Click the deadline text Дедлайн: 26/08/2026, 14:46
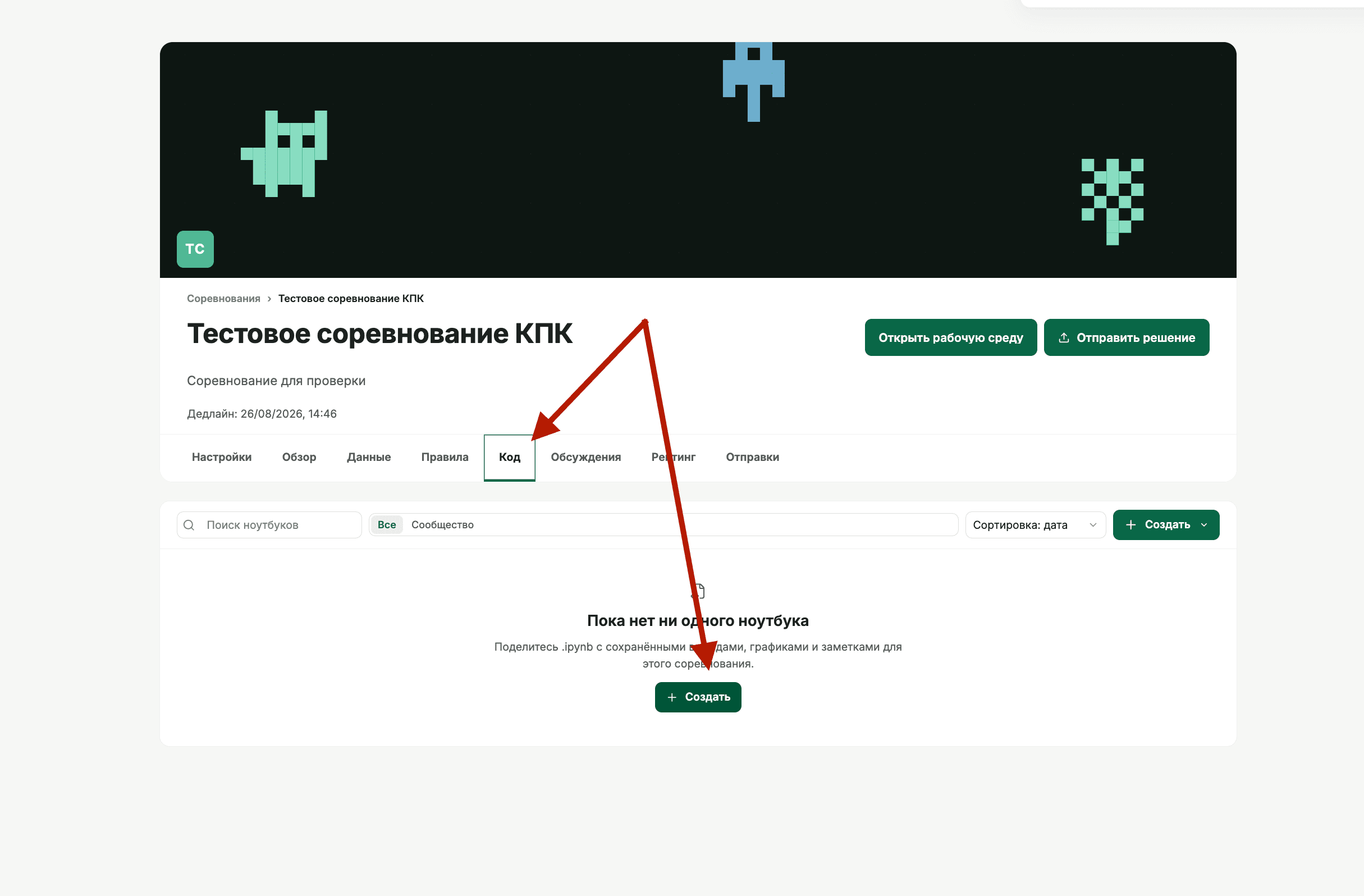This screenshot has width=1364, height=896. pyautogui.click(x=262, y=414)
